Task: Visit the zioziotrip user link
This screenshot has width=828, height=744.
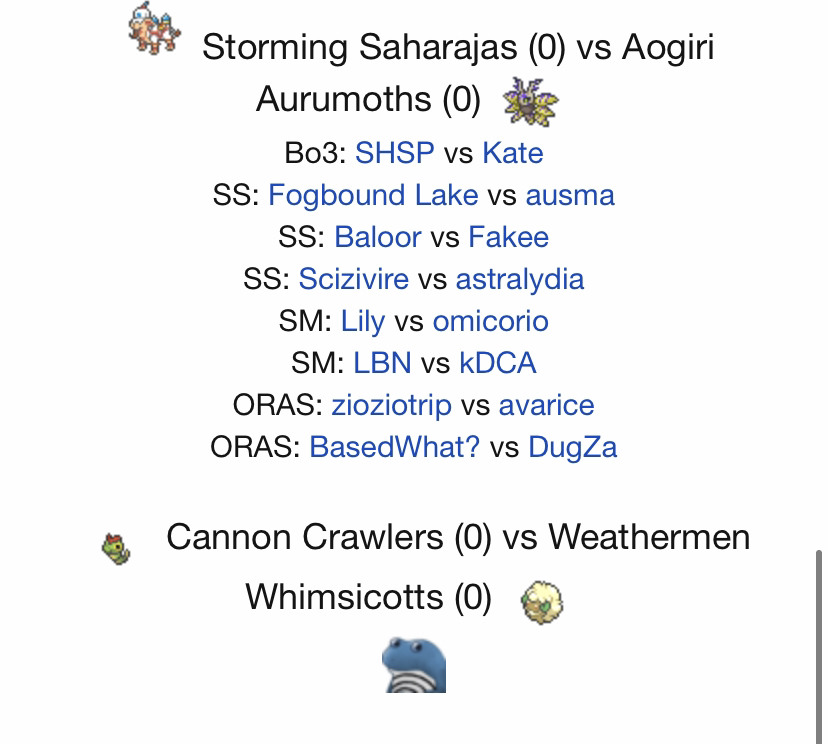Action: click(x=391, y=406)
